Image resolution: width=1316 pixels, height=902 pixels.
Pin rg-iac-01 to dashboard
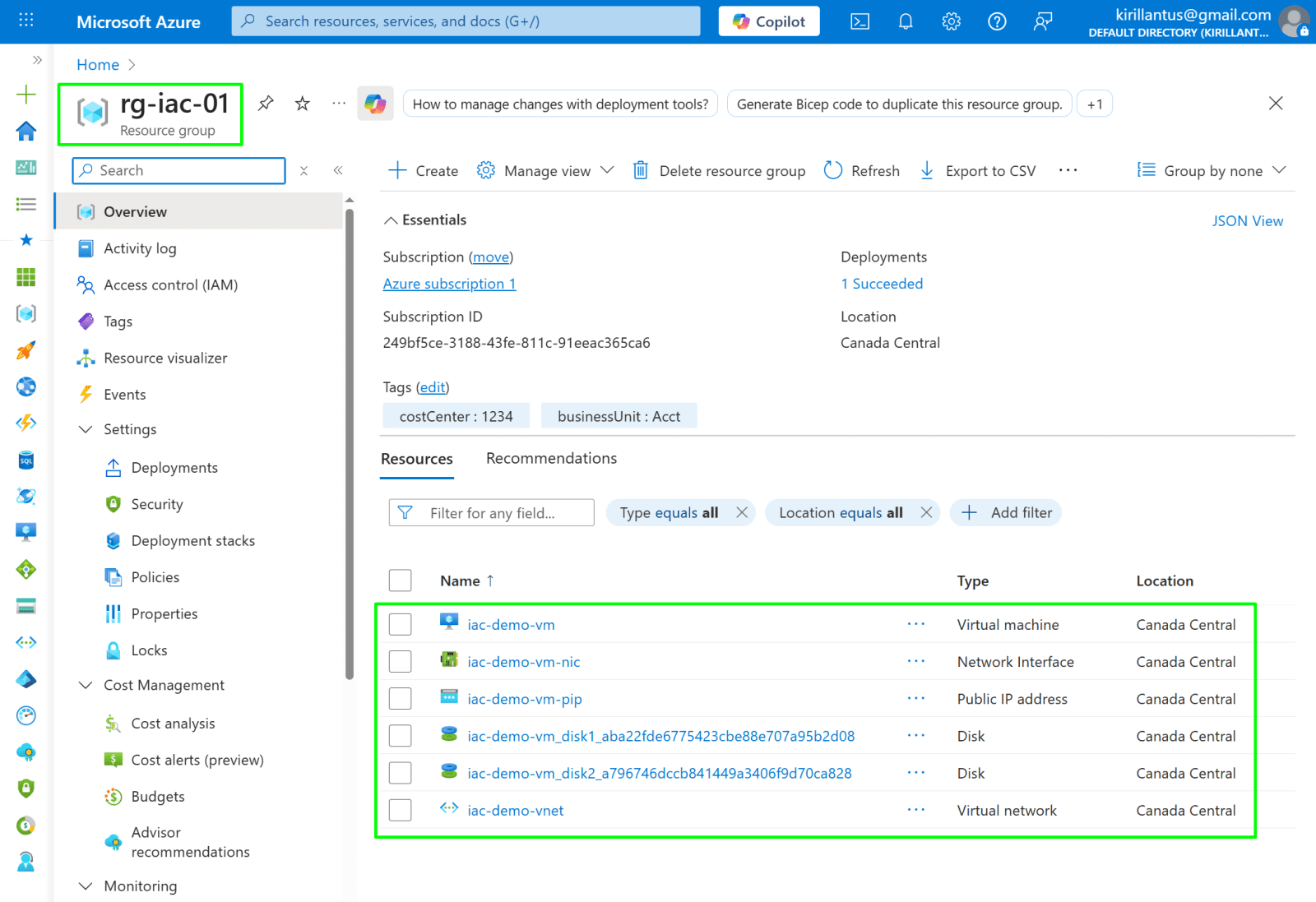[266, 104]
